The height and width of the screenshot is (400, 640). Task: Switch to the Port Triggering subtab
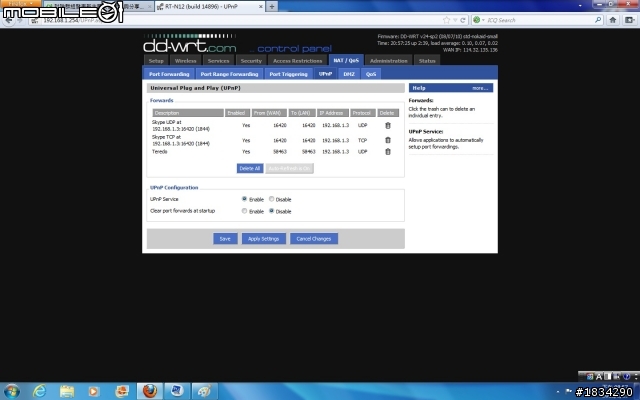click(288, 74)
